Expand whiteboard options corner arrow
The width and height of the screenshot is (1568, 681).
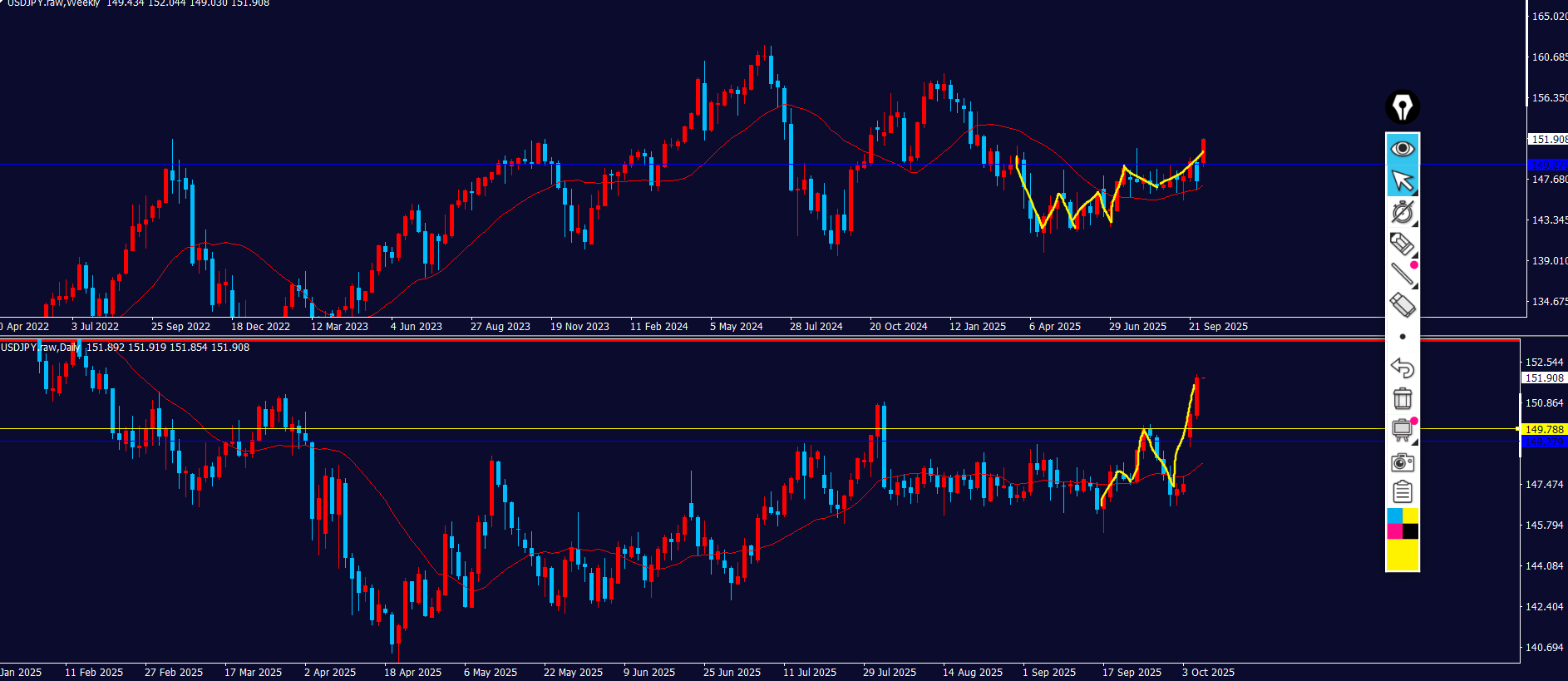tap(1415, 441)
